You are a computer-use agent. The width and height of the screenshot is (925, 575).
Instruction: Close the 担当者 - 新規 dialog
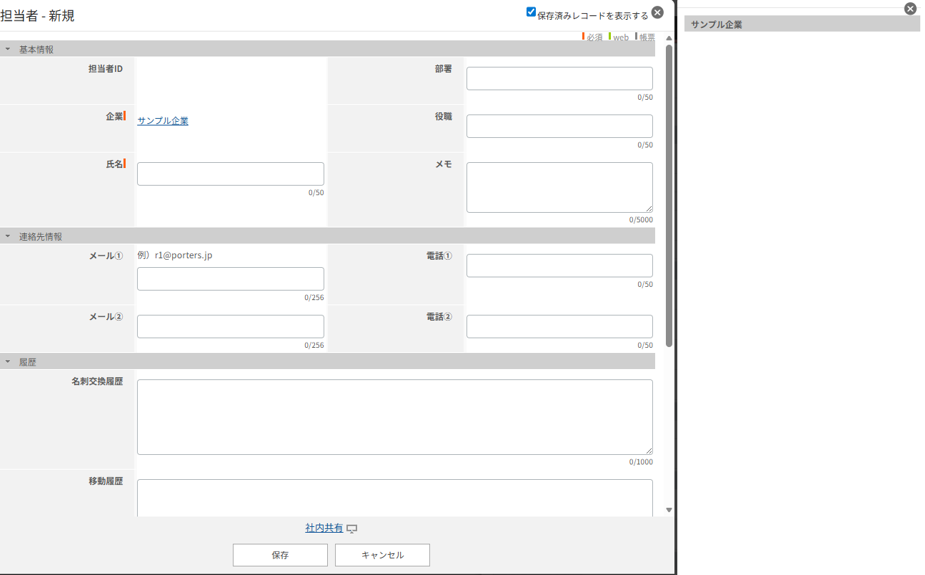point(657,13)
